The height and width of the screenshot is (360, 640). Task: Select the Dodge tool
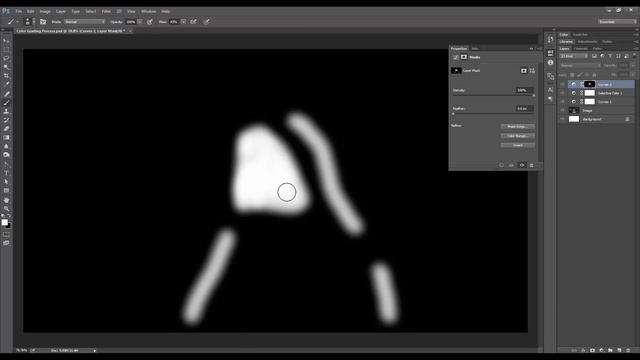[x=6, y=155]
